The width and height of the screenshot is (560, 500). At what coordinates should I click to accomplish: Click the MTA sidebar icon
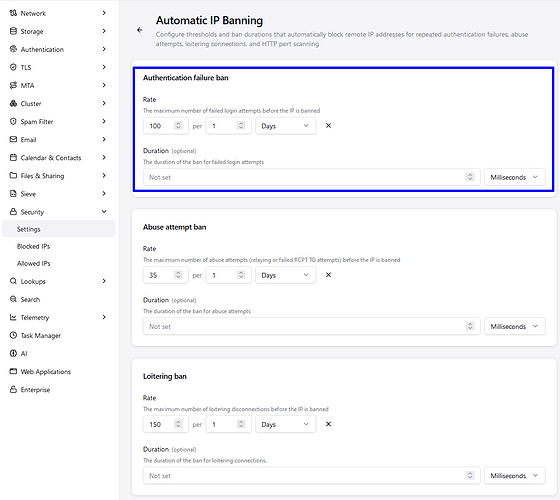point(13,85)
